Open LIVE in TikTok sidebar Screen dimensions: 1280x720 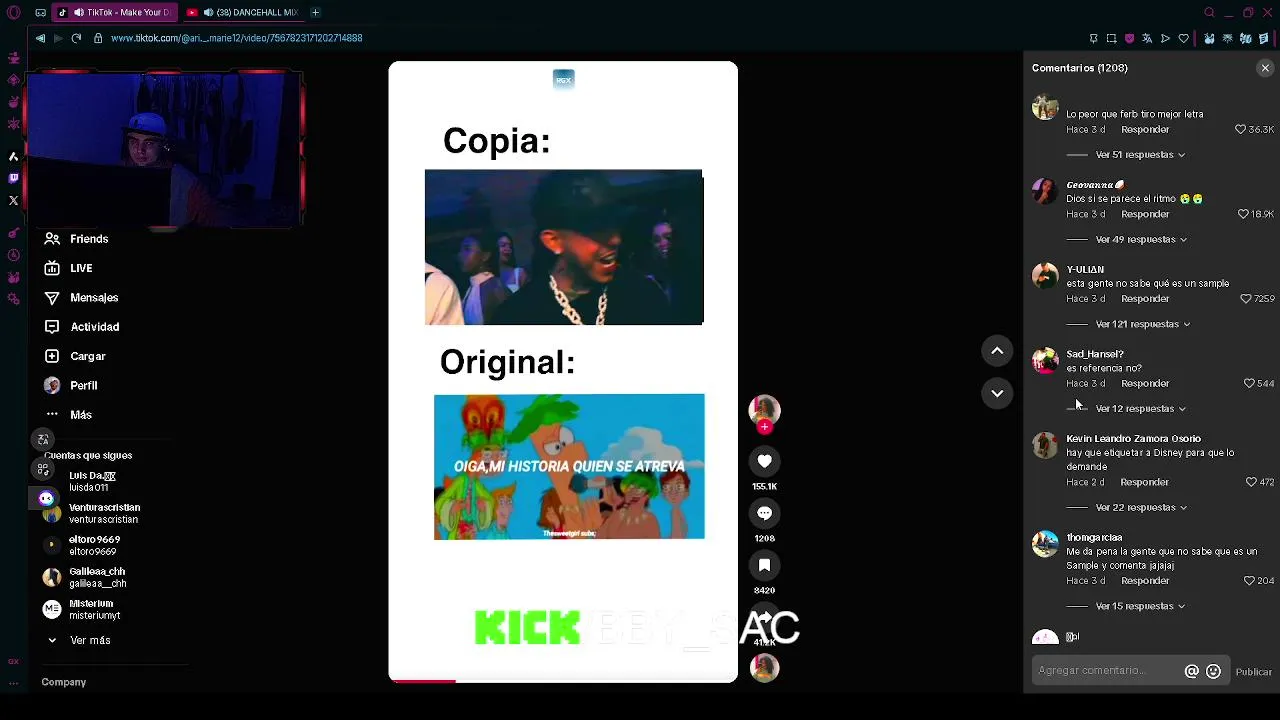(68, 268)
